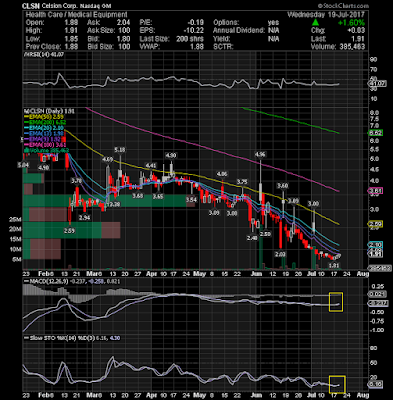Click the 25M volume axis label
The width and height of the screenshot is (393, 400).
tap(15, 219)
